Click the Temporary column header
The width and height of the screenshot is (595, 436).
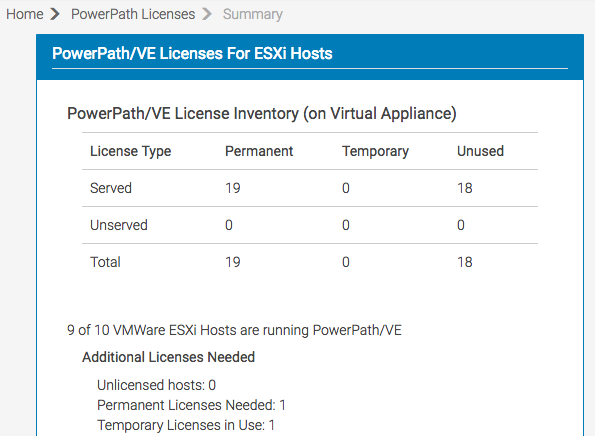376,151
